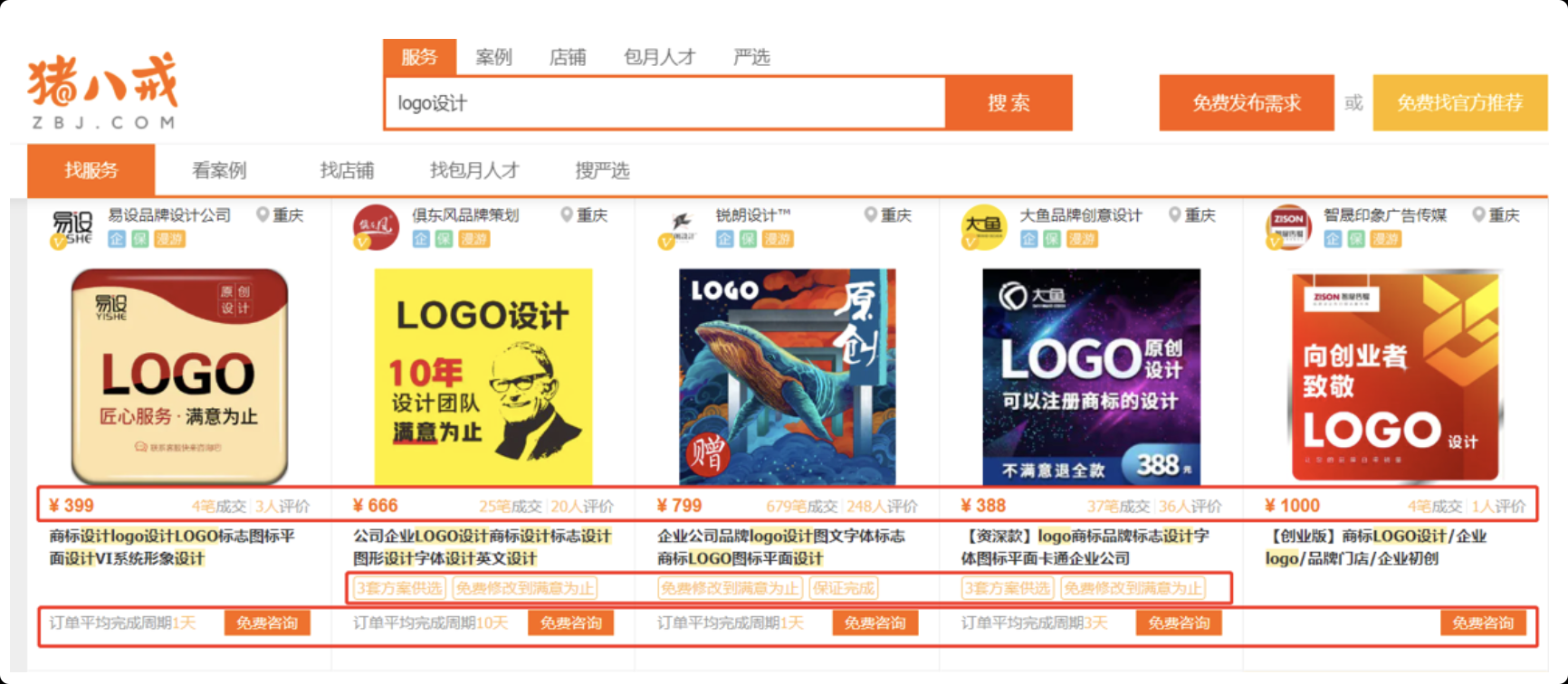Click the 保 badge under 锐朗设计
This screenshot has width=1568, height=684.
749,239
